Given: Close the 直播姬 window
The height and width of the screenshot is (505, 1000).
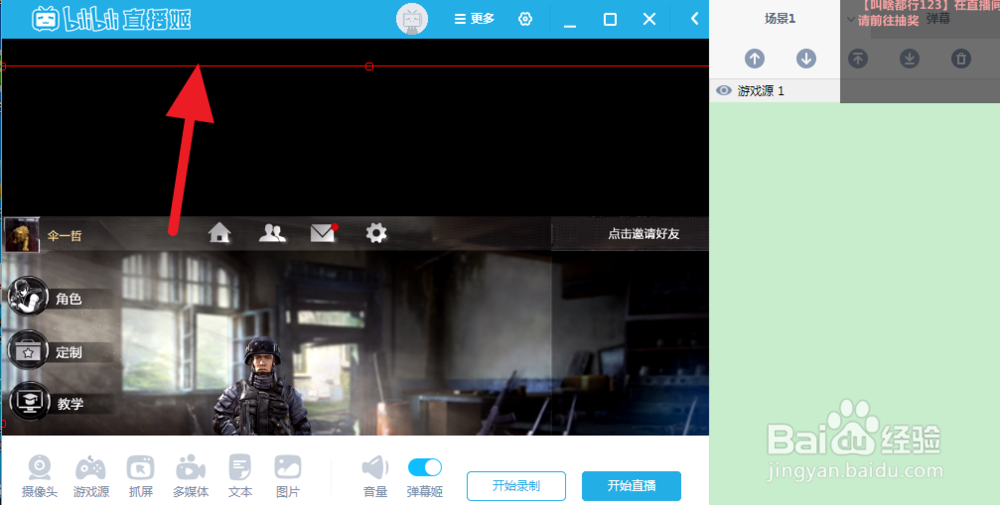Looking at the screenshot, I should (649, 19).
